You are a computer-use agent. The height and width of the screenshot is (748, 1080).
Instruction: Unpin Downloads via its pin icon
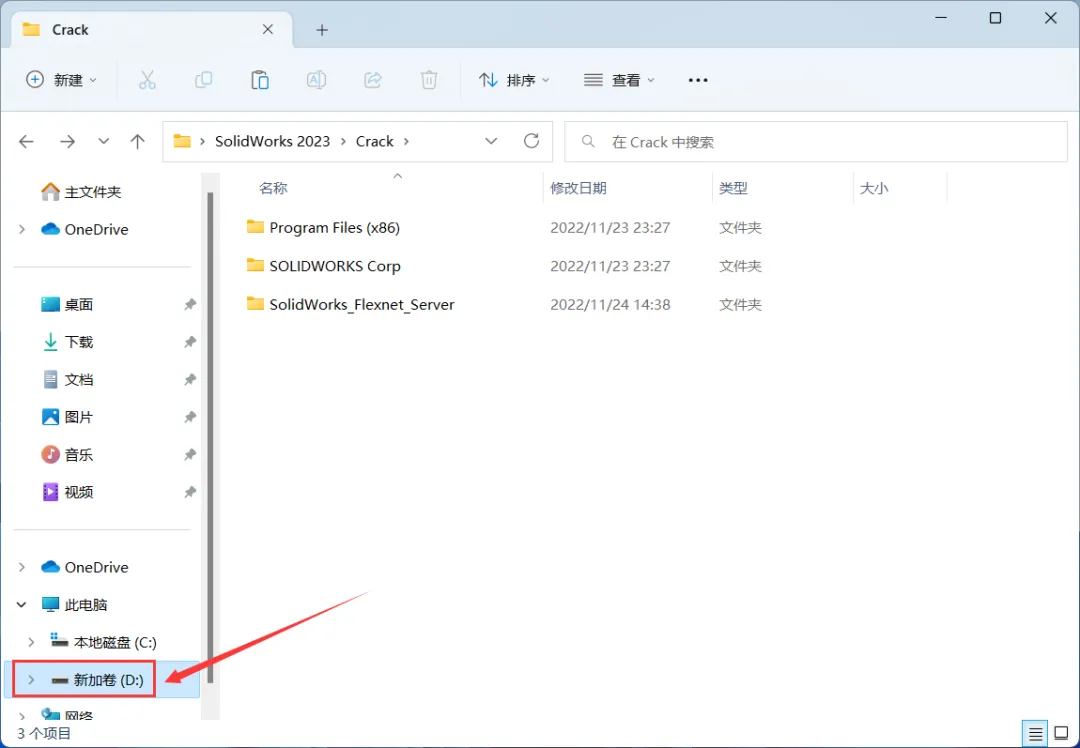[190, 342]
